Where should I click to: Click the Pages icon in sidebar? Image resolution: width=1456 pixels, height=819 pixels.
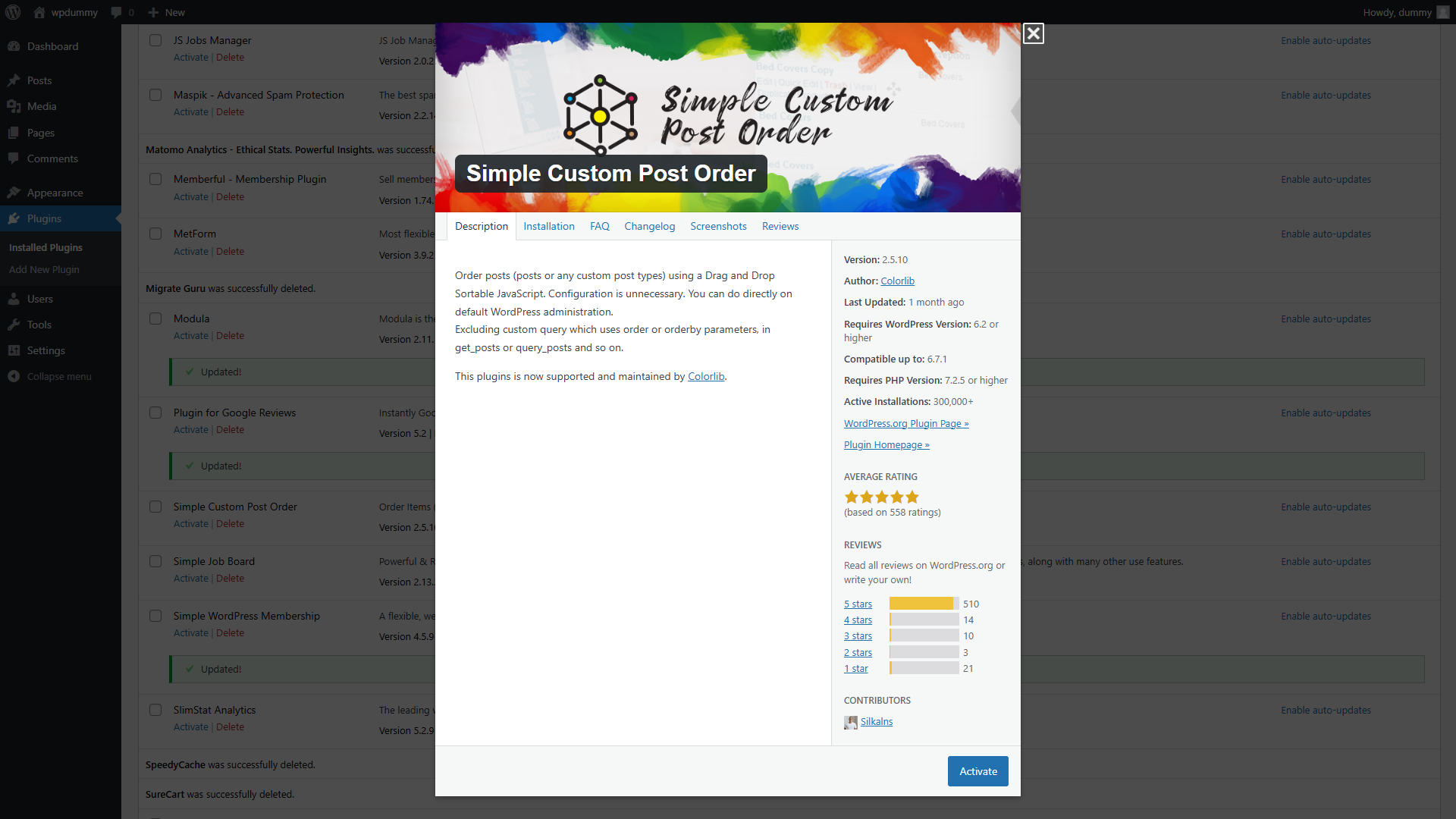click(x=14, y=133)
